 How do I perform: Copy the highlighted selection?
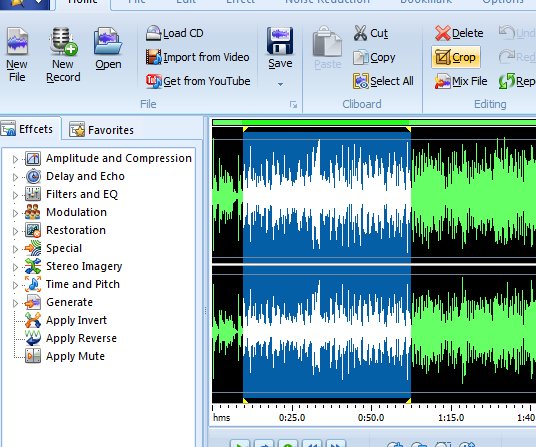(x=374, y=57)
